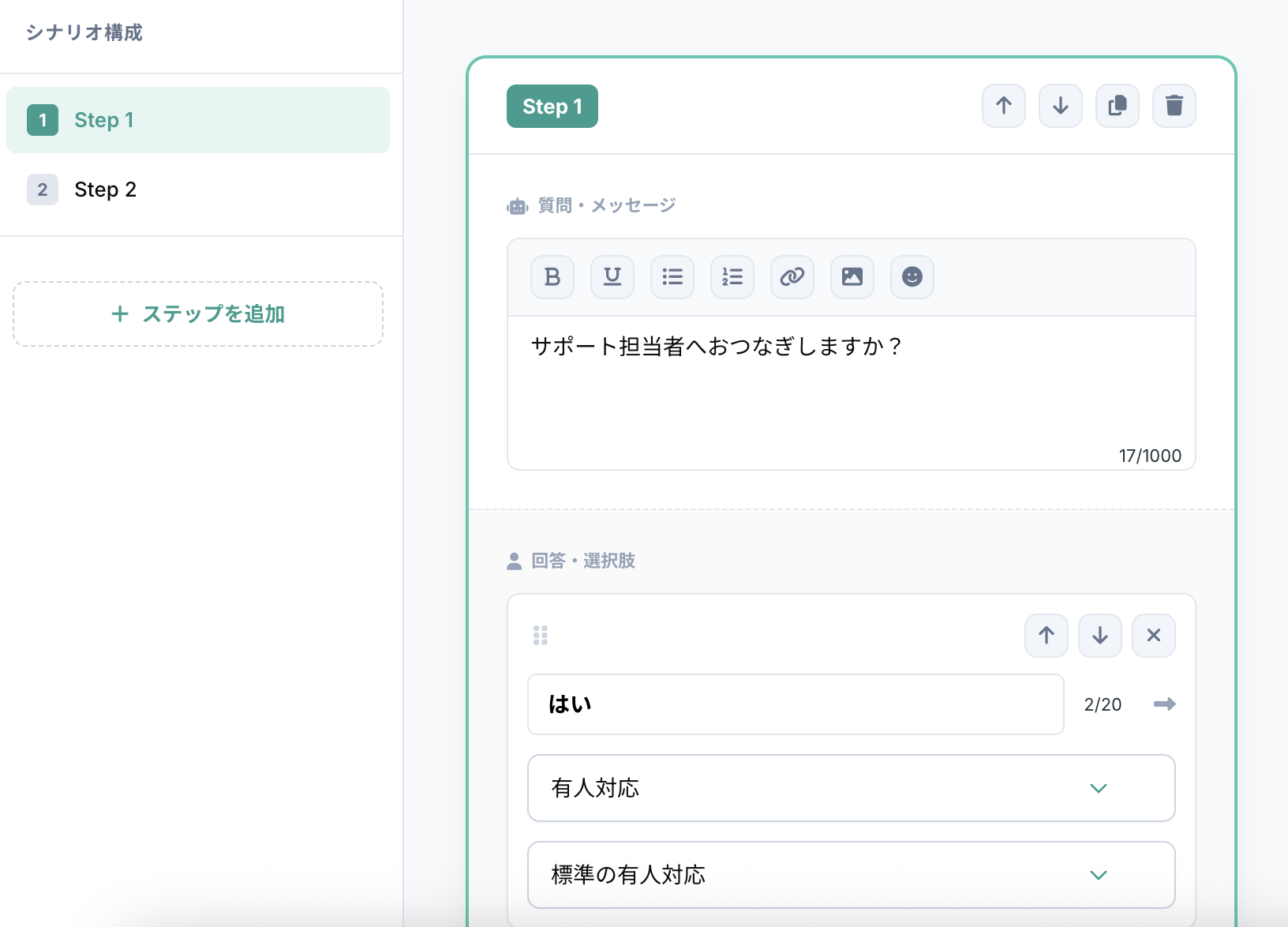The image size is (1288, 927).
Task: Move Step 1 down with arrow icon
Action: pyautogui.click(x=1061, y=106)
